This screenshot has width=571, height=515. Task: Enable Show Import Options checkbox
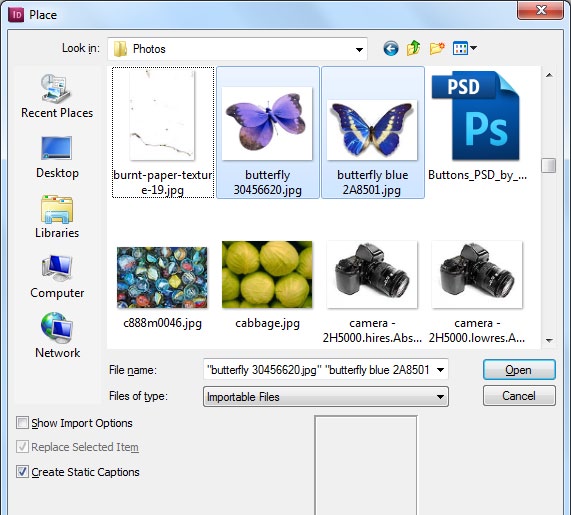[22, 423]
